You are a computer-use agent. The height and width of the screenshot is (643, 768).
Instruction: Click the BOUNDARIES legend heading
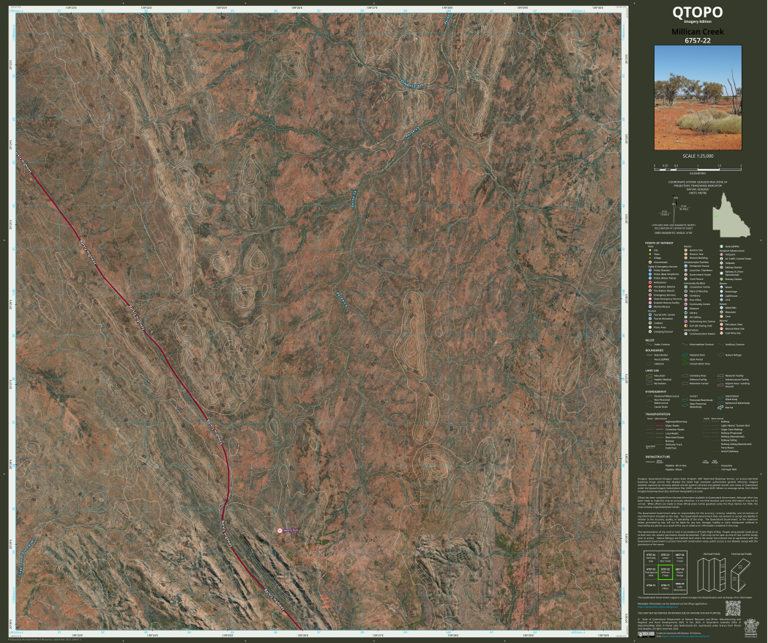654,350
